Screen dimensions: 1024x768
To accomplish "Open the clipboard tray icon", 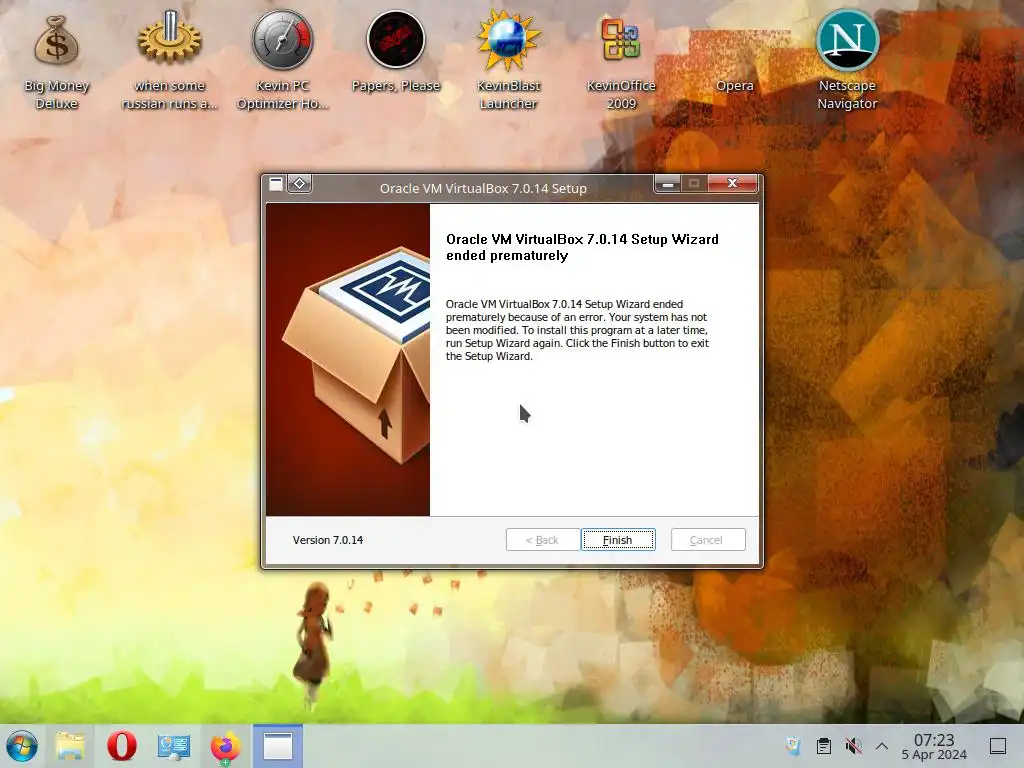I will [824, 746].
